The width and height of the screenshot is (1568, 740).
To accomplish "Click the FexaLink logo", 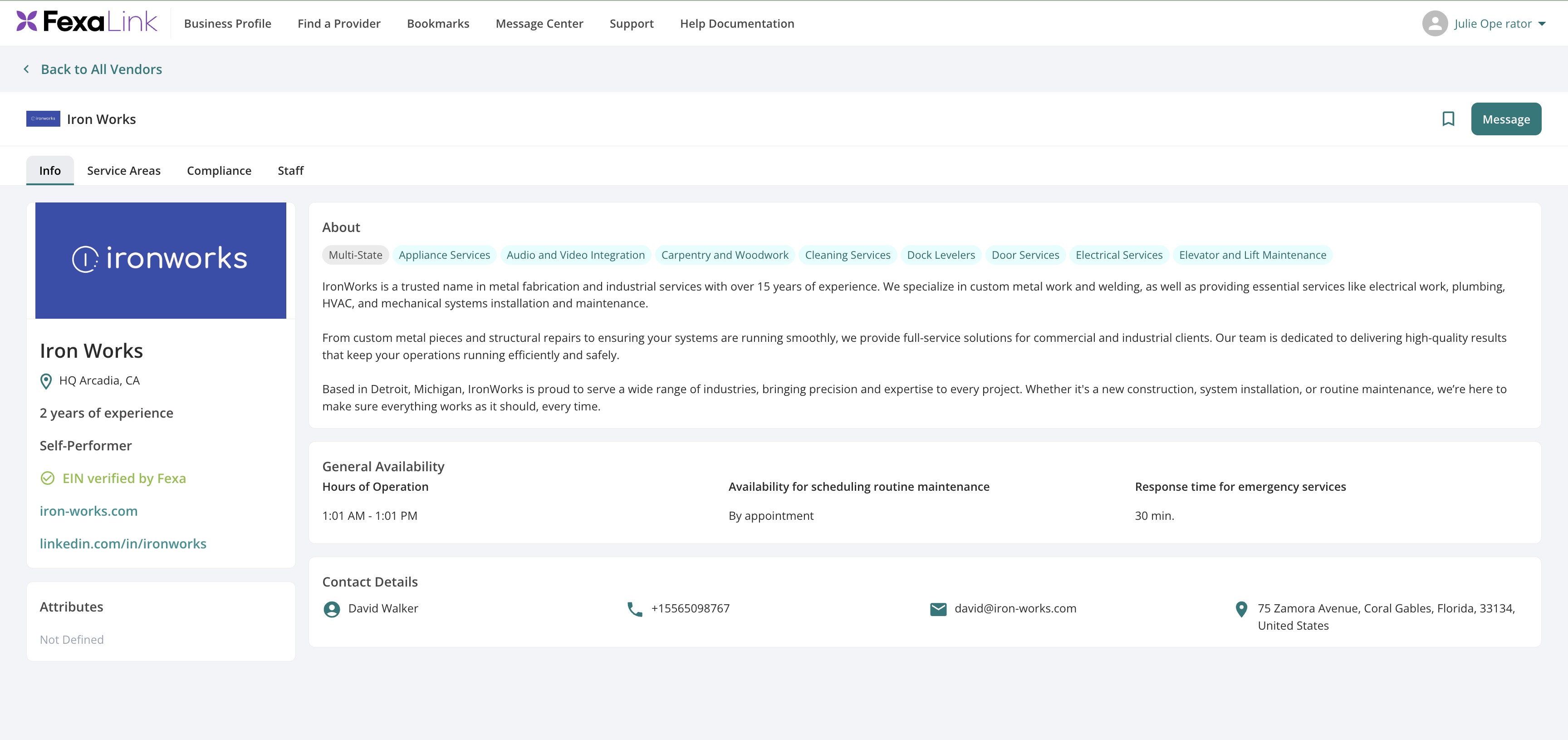I will pos(87,22).
